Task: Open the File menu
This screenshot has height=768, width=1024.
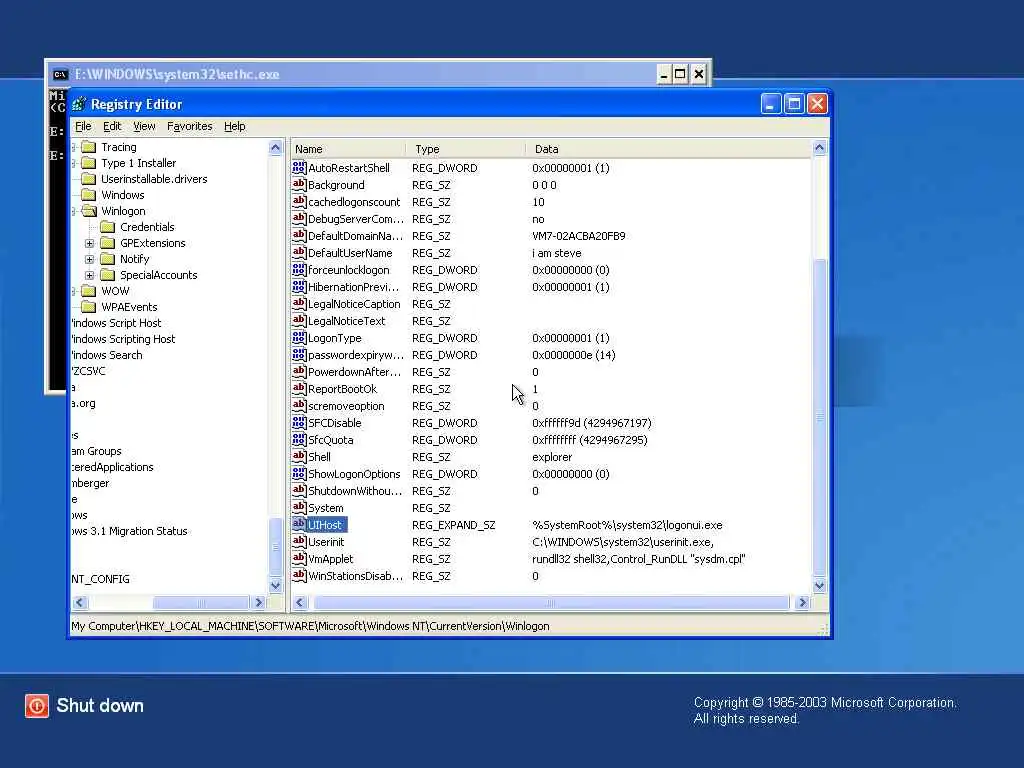Action: (83, 126)
